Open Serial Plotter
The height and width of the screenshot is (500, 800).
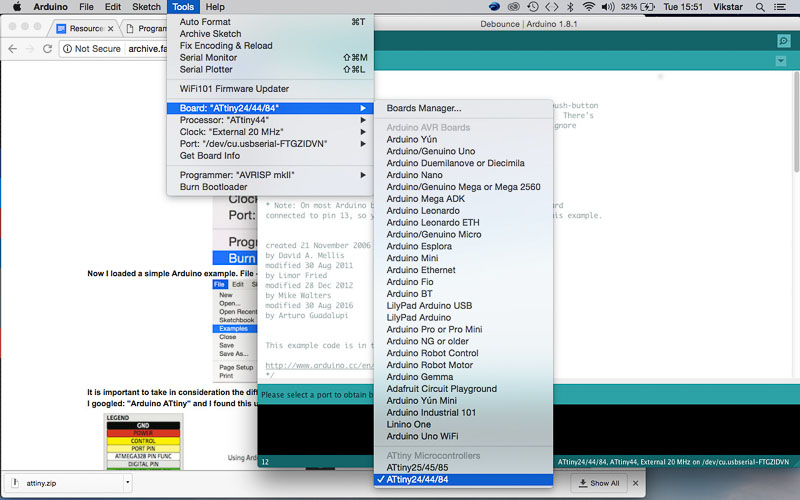coord(270,69)
